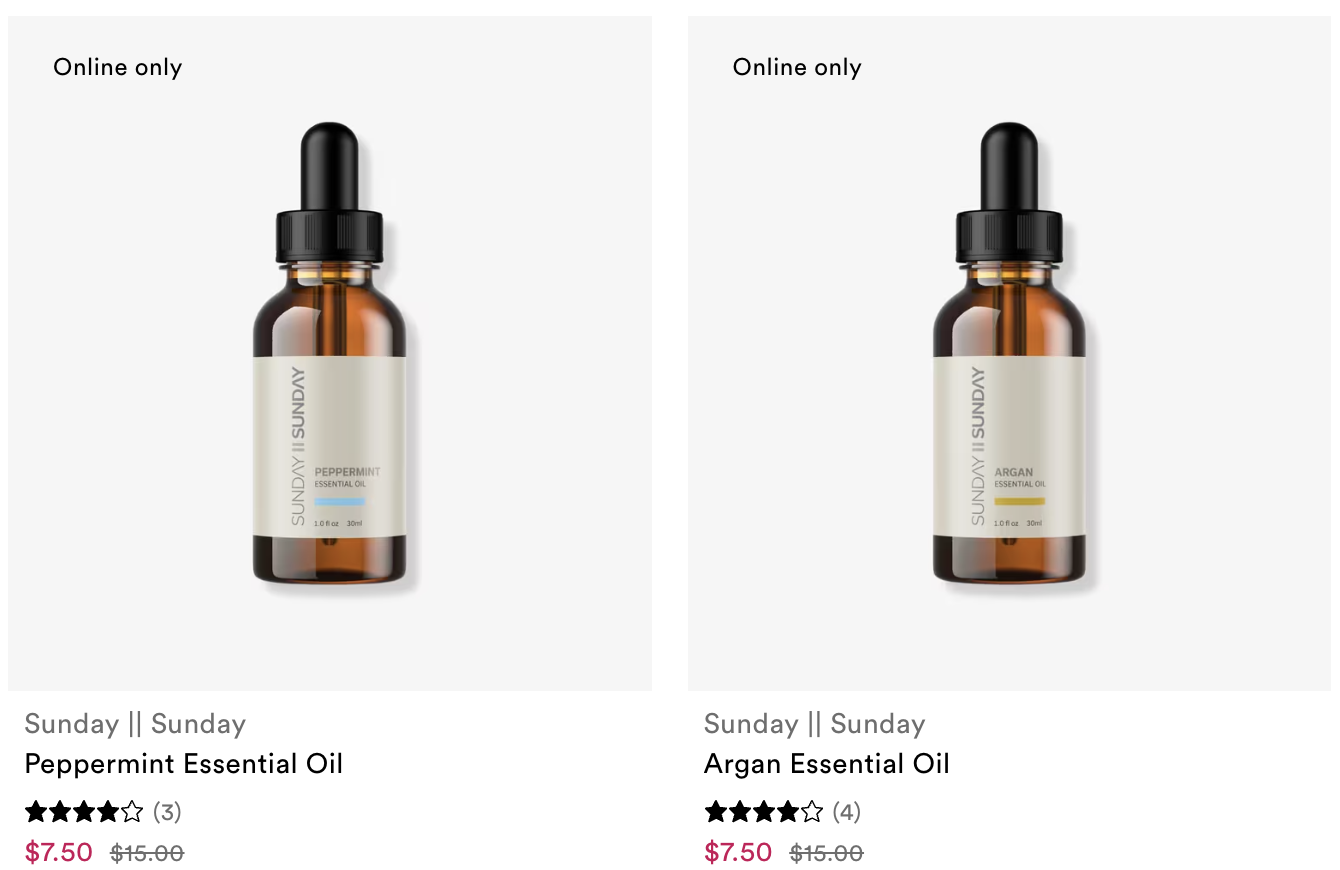This screenshot has width=1340, height=870.
Task: Click the Argan Essential Oil title link
Action: 827,764
